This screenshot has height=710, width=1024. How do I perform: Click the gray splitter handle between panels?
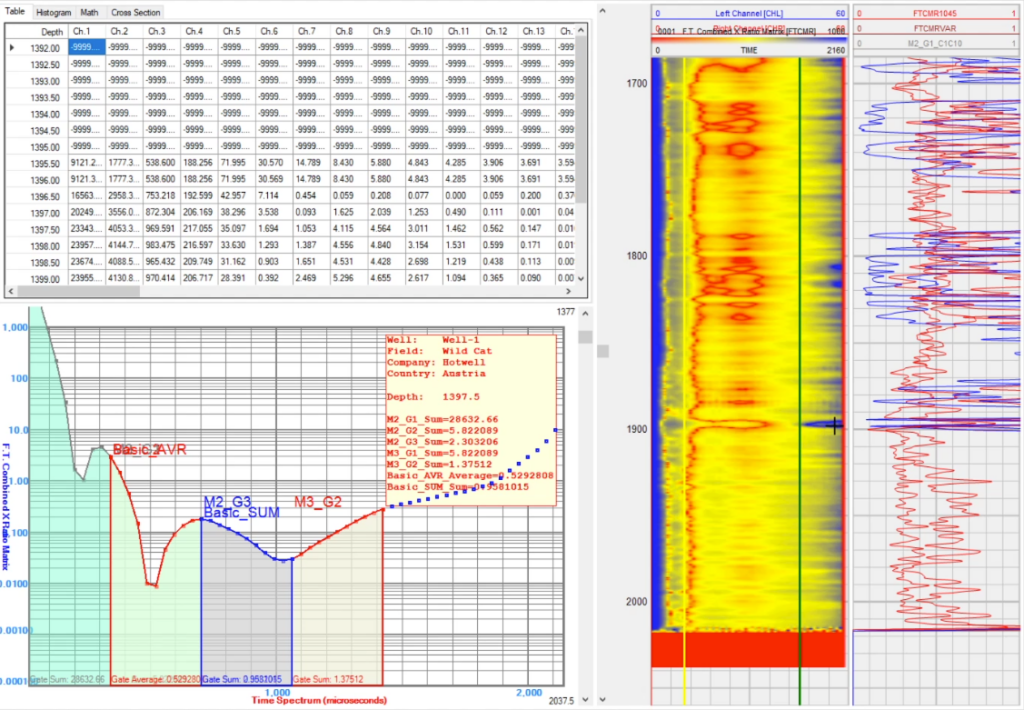(x=603, y=351)
